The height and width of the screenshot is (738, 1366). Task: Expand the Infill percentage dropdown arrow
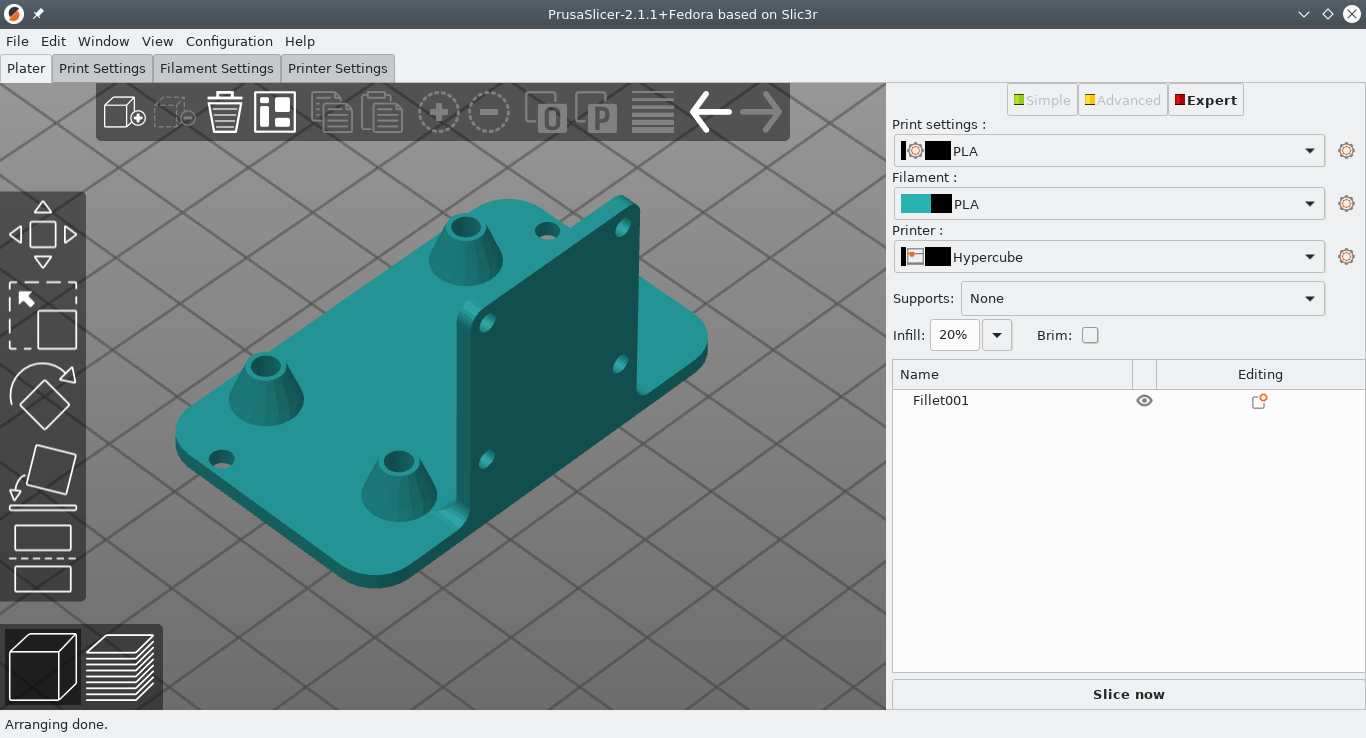click(997, 335)
